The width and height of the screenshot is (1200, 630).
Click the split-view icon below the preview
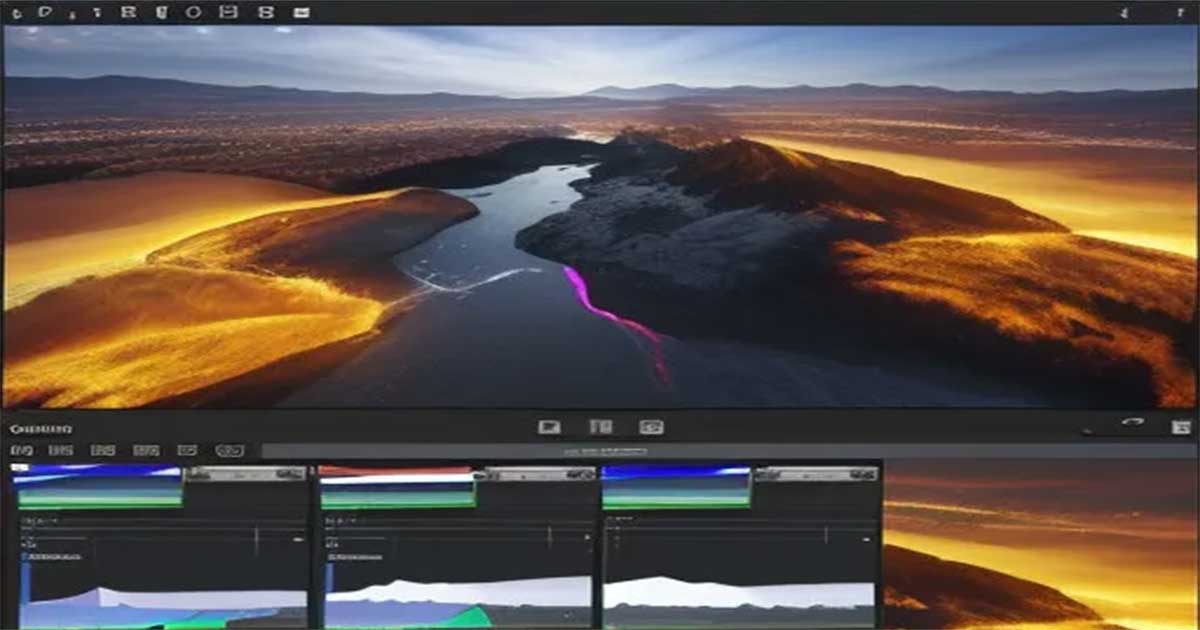pos(601,427)
